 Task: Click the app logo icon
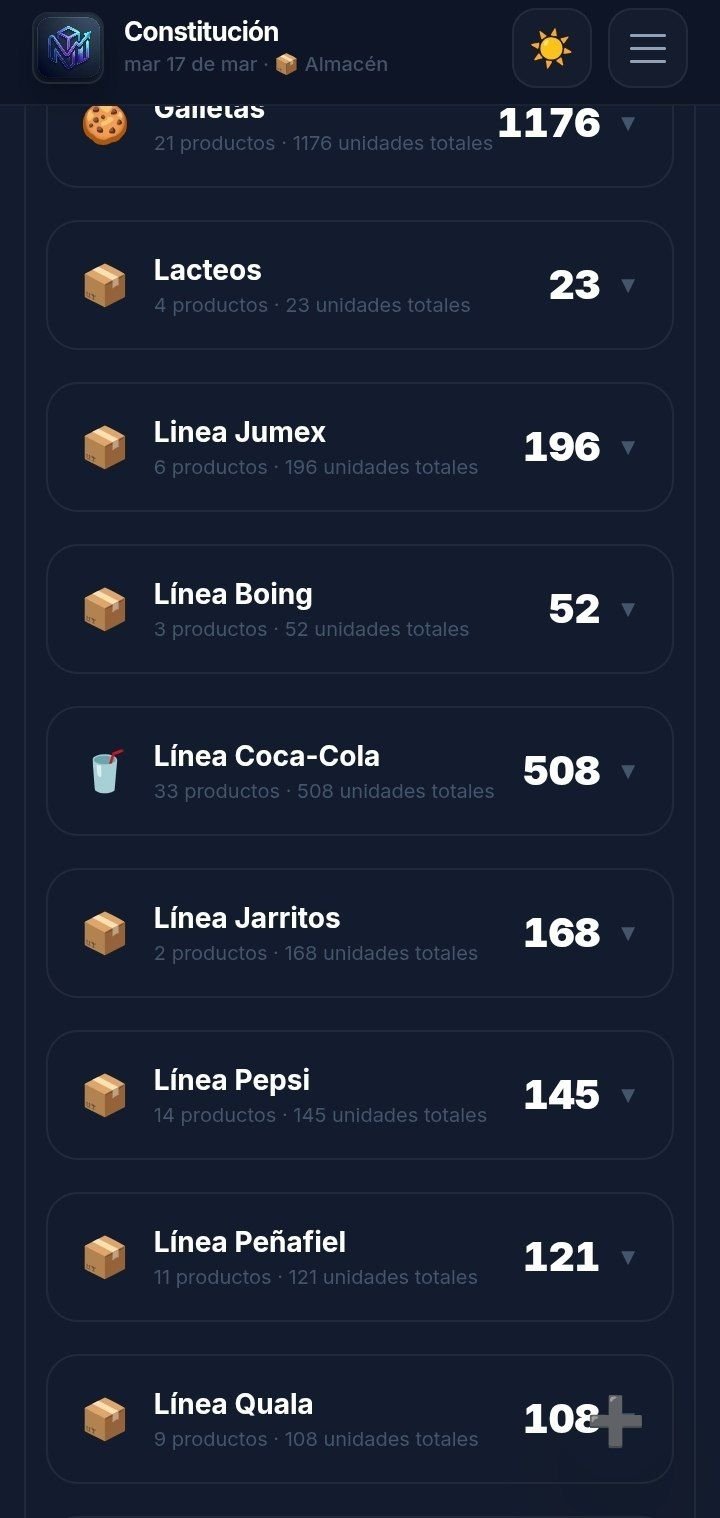point(68,48)
